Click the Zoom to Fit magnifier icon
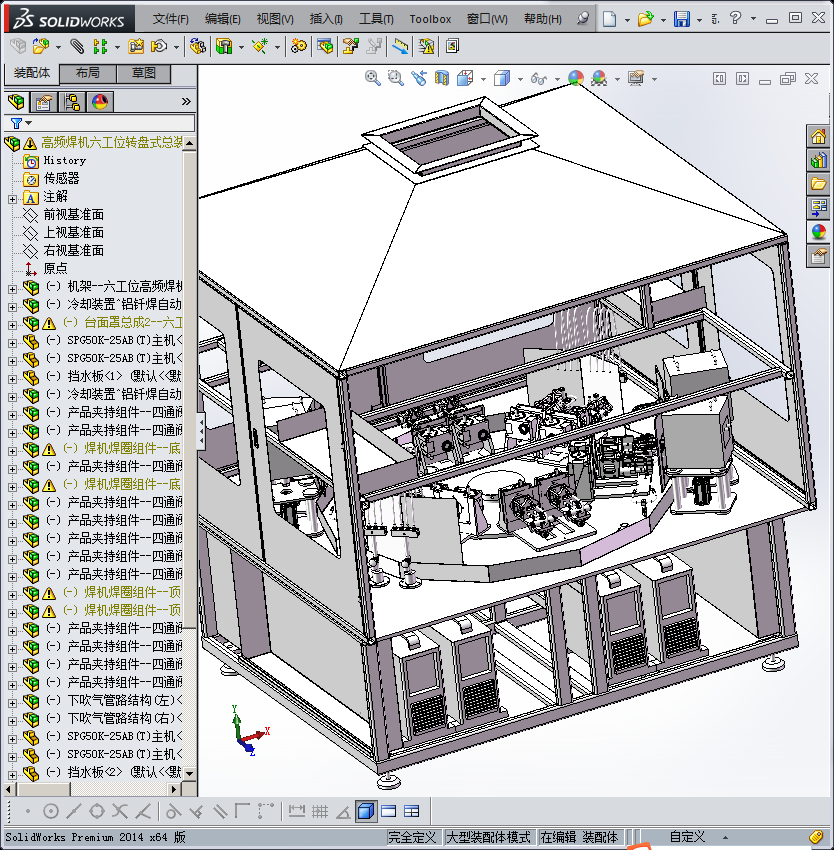 373,78
